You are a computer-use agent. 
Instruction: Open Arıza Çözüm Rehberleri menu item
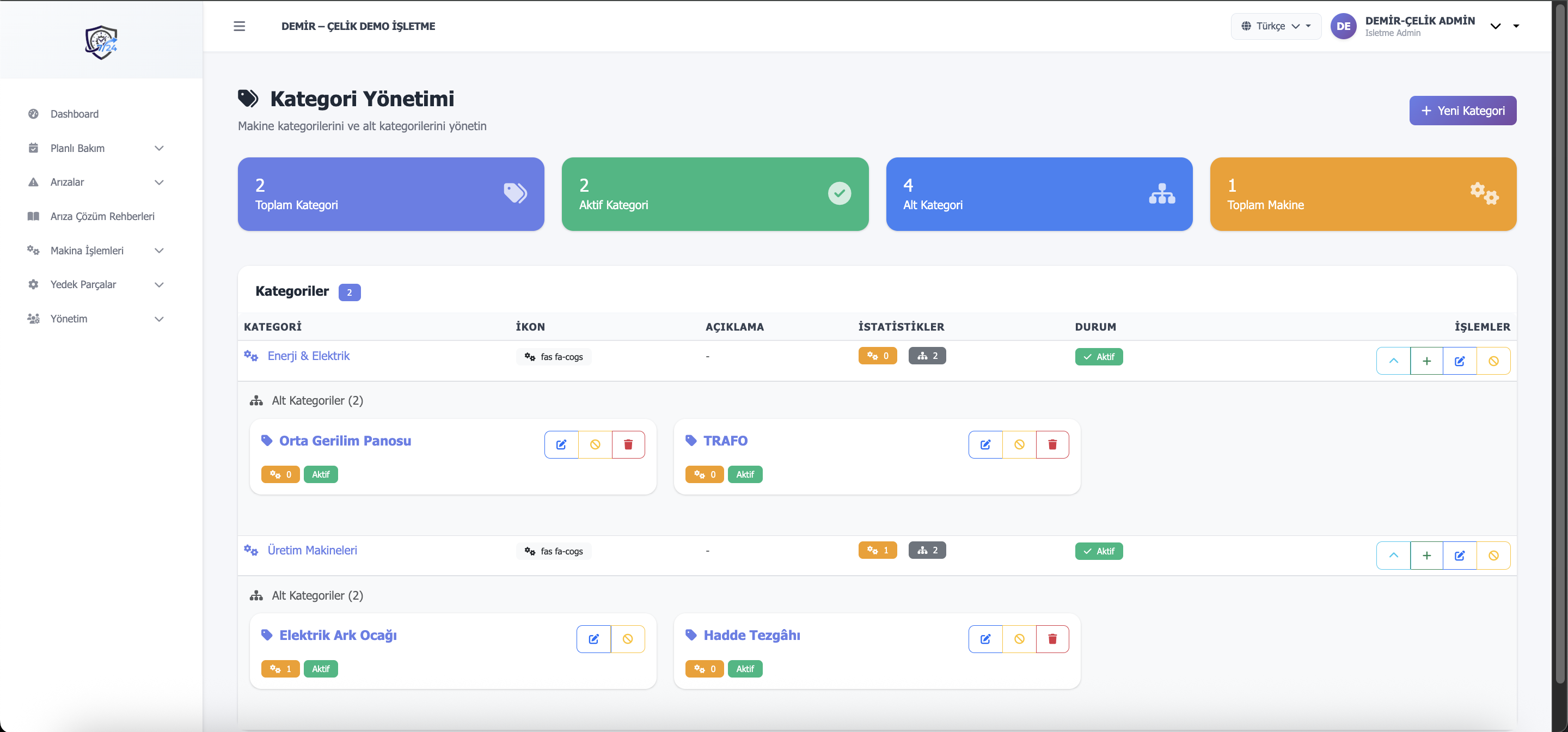(102, 216)
